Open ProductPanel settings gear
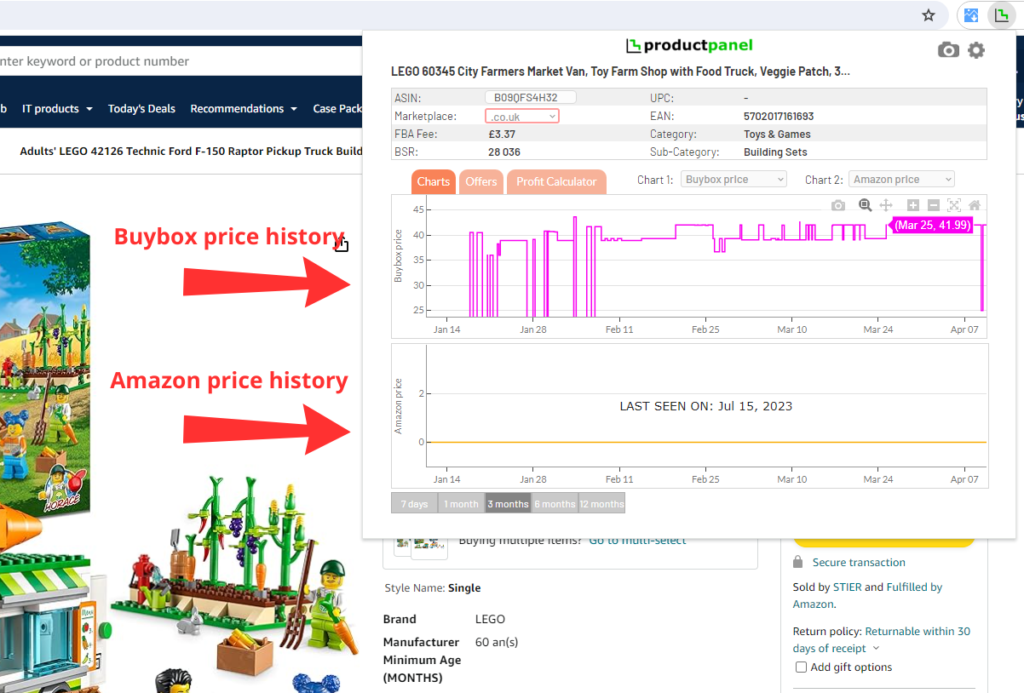This screenshot has width=1024, height=693. coord(976,50)
